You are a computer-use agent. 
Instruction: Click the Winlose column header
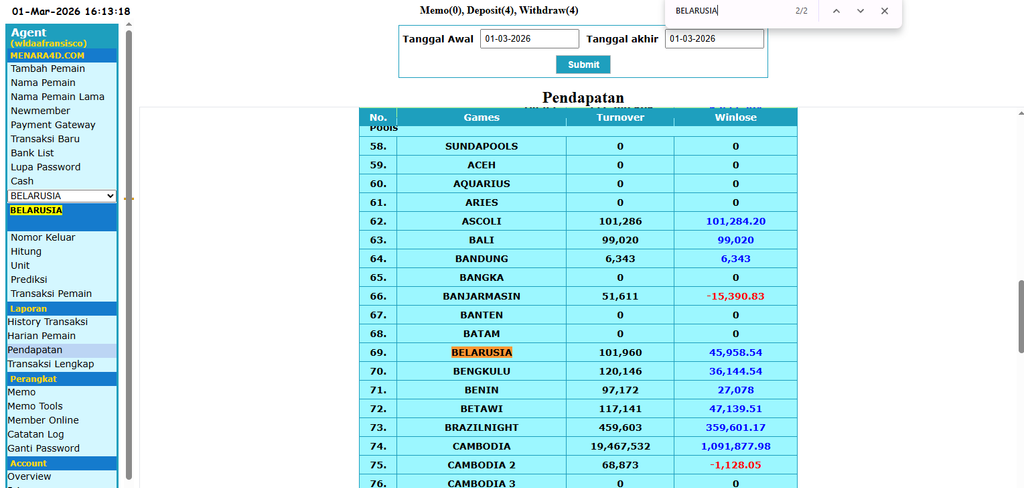(735, 118)
